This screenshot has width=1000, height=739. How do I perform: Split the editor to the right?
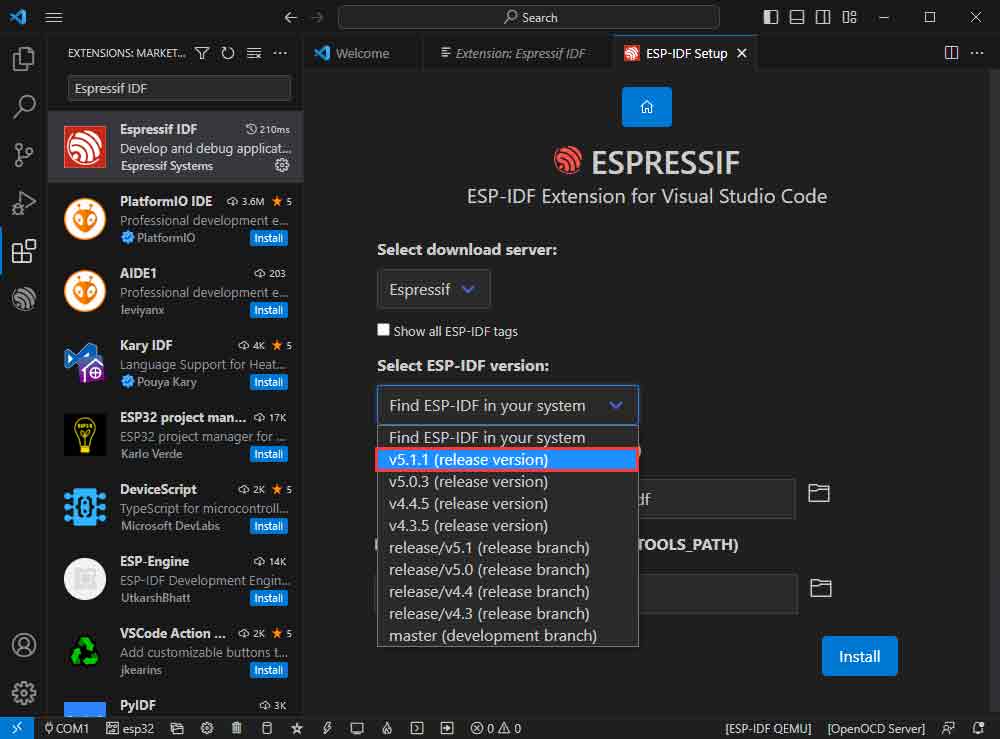(952, 53)
